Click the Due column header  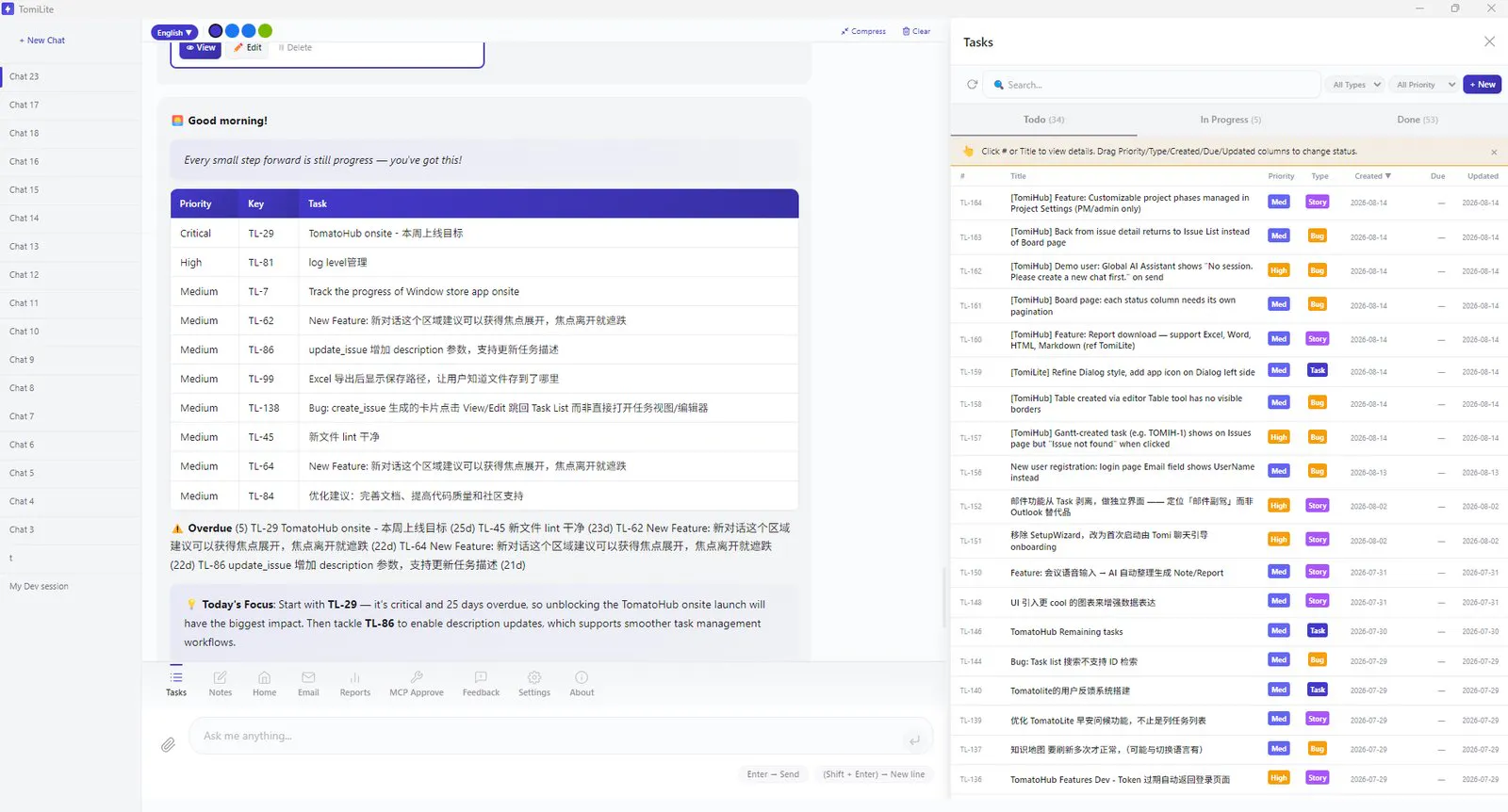[x=1437, y=176]
